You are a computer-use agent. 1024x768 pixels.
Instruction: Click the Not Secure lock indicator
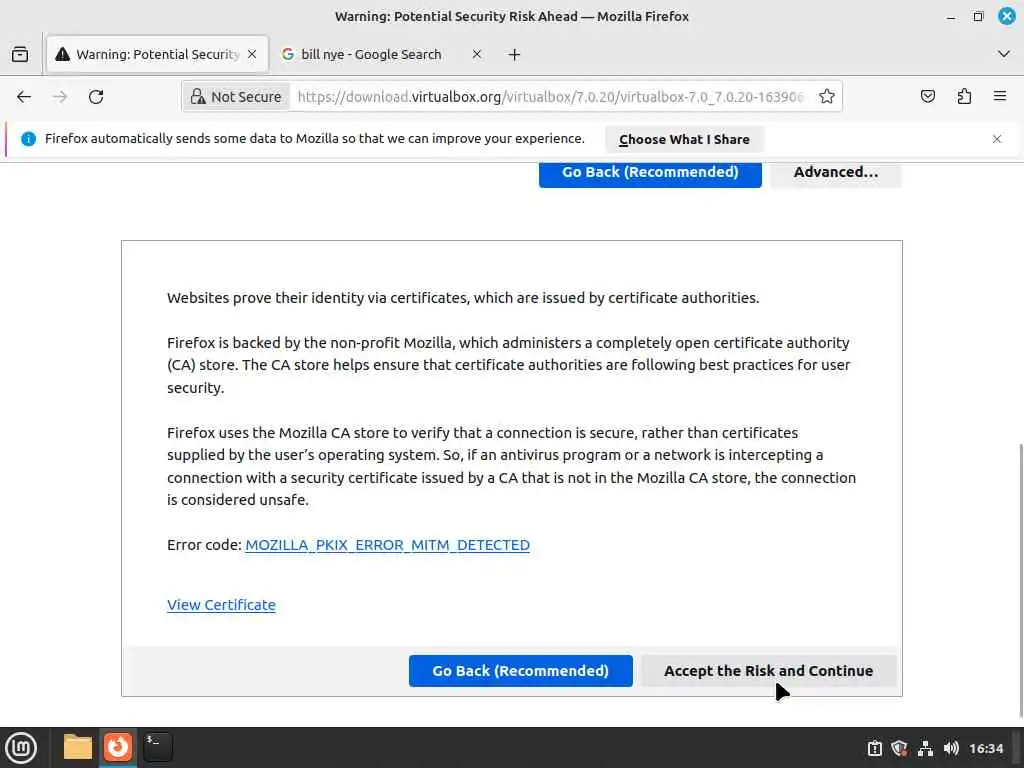pyautogui.click(x=236, y=97)
